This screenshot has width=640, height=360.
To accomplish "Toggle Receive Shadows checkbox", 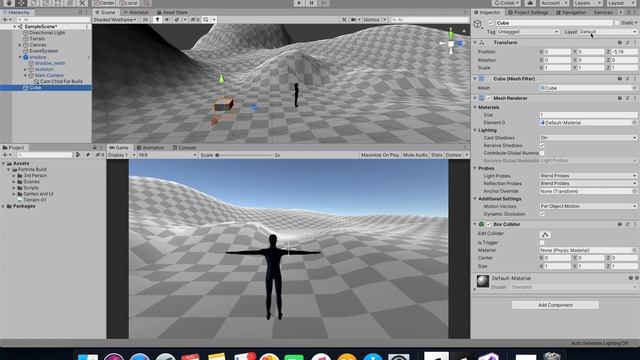I will [542, 145].
